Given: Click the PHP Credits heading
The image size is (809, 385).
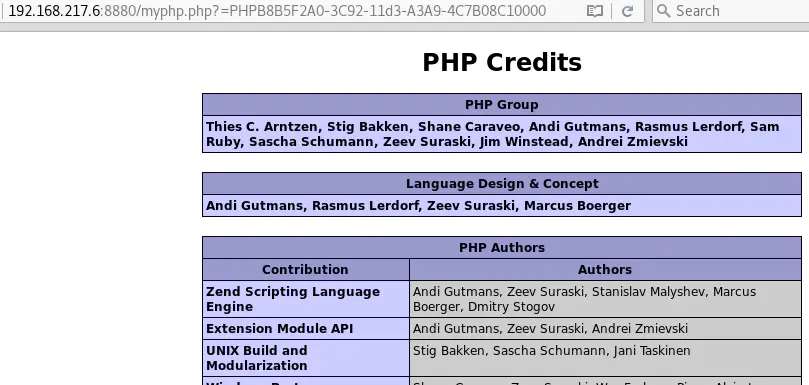Looking at the screenshot, I should pyautogui.click(x=501, y=62).
